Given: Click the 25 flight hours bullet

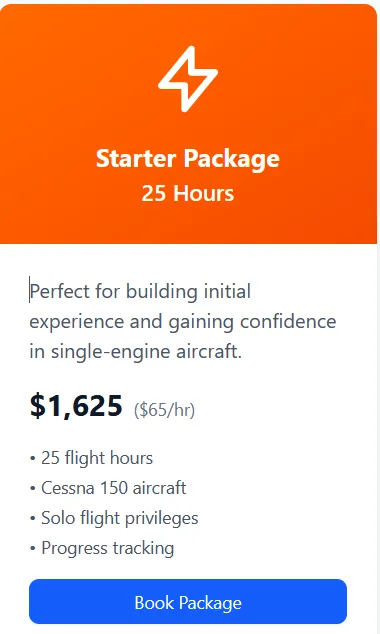Looking at the screenshot, I should 91,458.
